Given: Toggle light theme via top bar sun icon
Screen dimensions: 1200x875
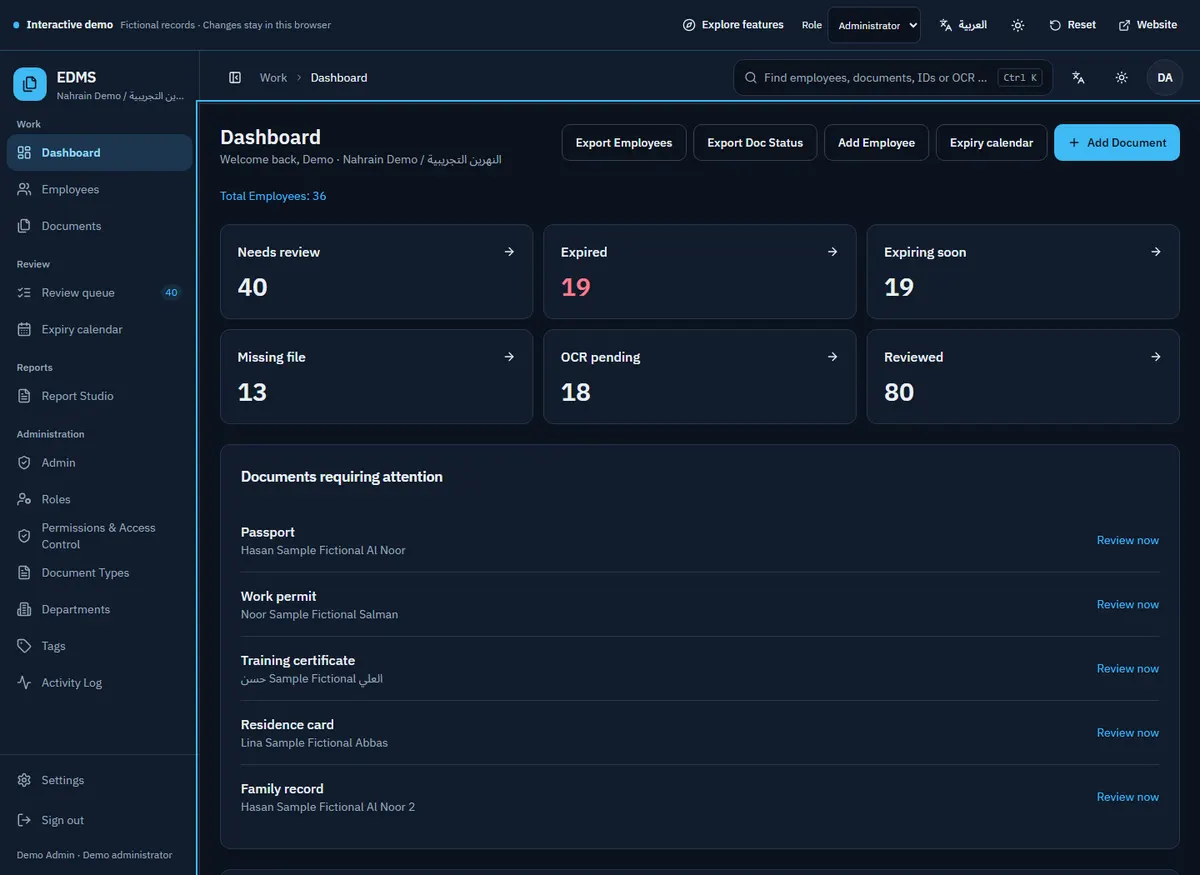Looking at the screenshot, I should tap(1018, 25).
